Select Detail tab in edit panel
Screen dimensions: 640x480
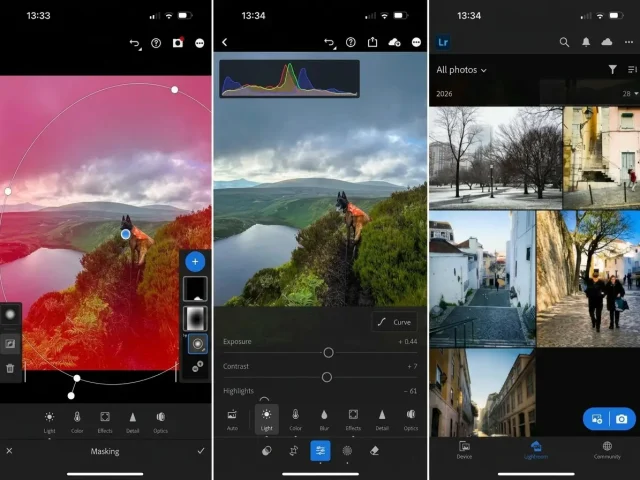pyautogui.click(x=382, y=420)
